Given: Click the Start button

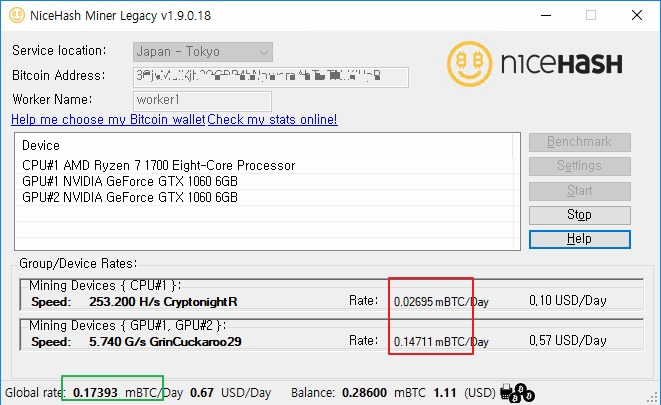Looking at the screenshot, I should [x=580, y=191].
